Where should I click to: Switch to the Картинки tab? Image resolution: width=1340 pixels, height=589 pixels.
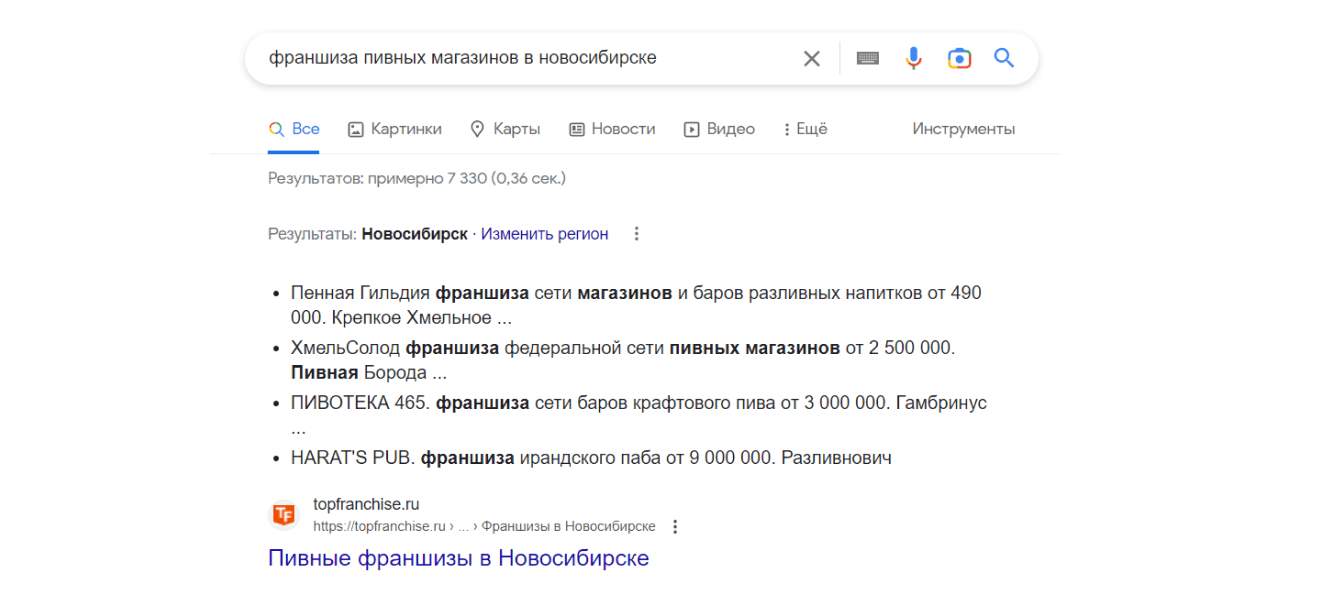pyautogui.click(x=395, y=129)
